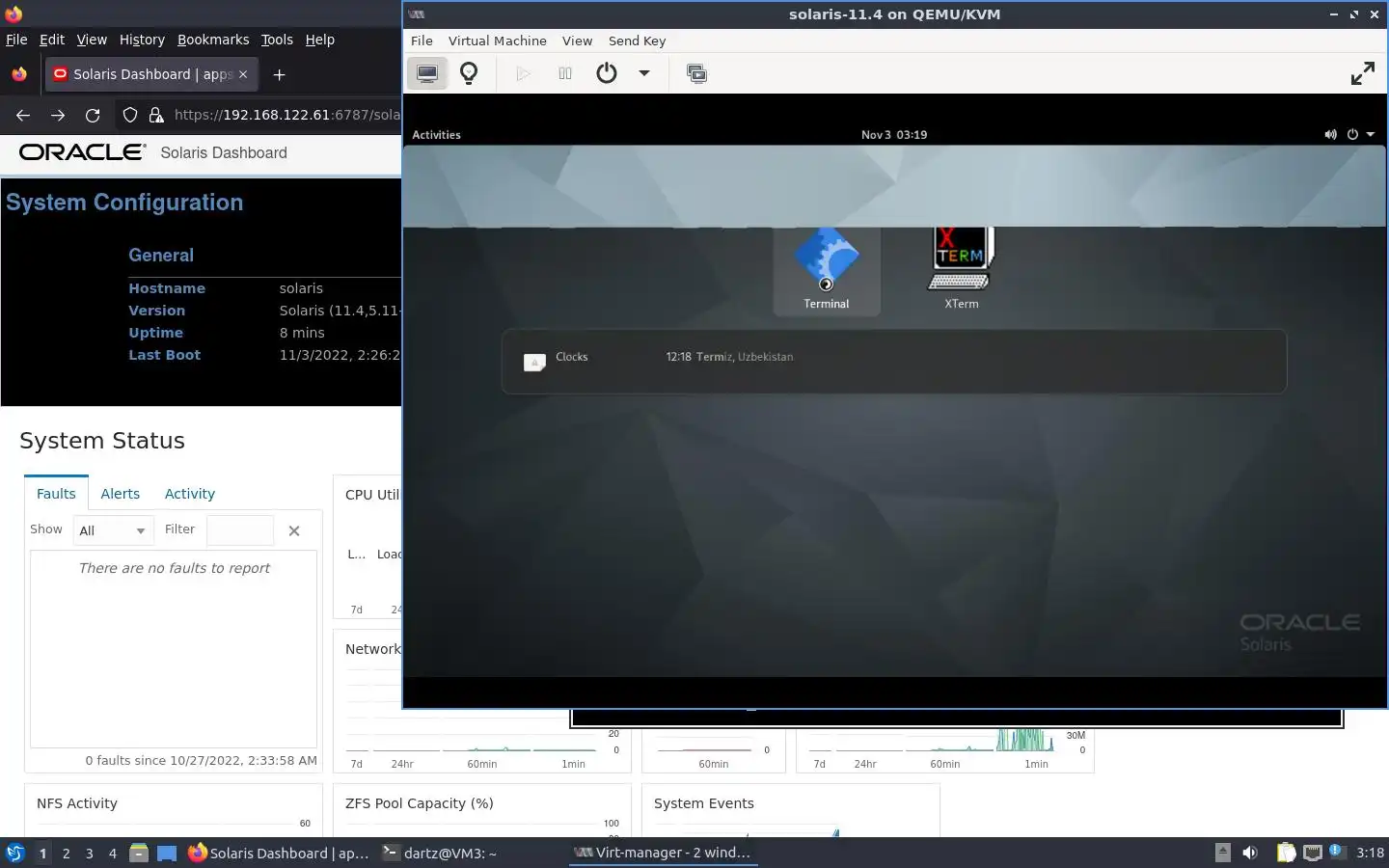Switch to workspace 1 in taskbar
1389x868 pixels.
[x=42, y=853]
